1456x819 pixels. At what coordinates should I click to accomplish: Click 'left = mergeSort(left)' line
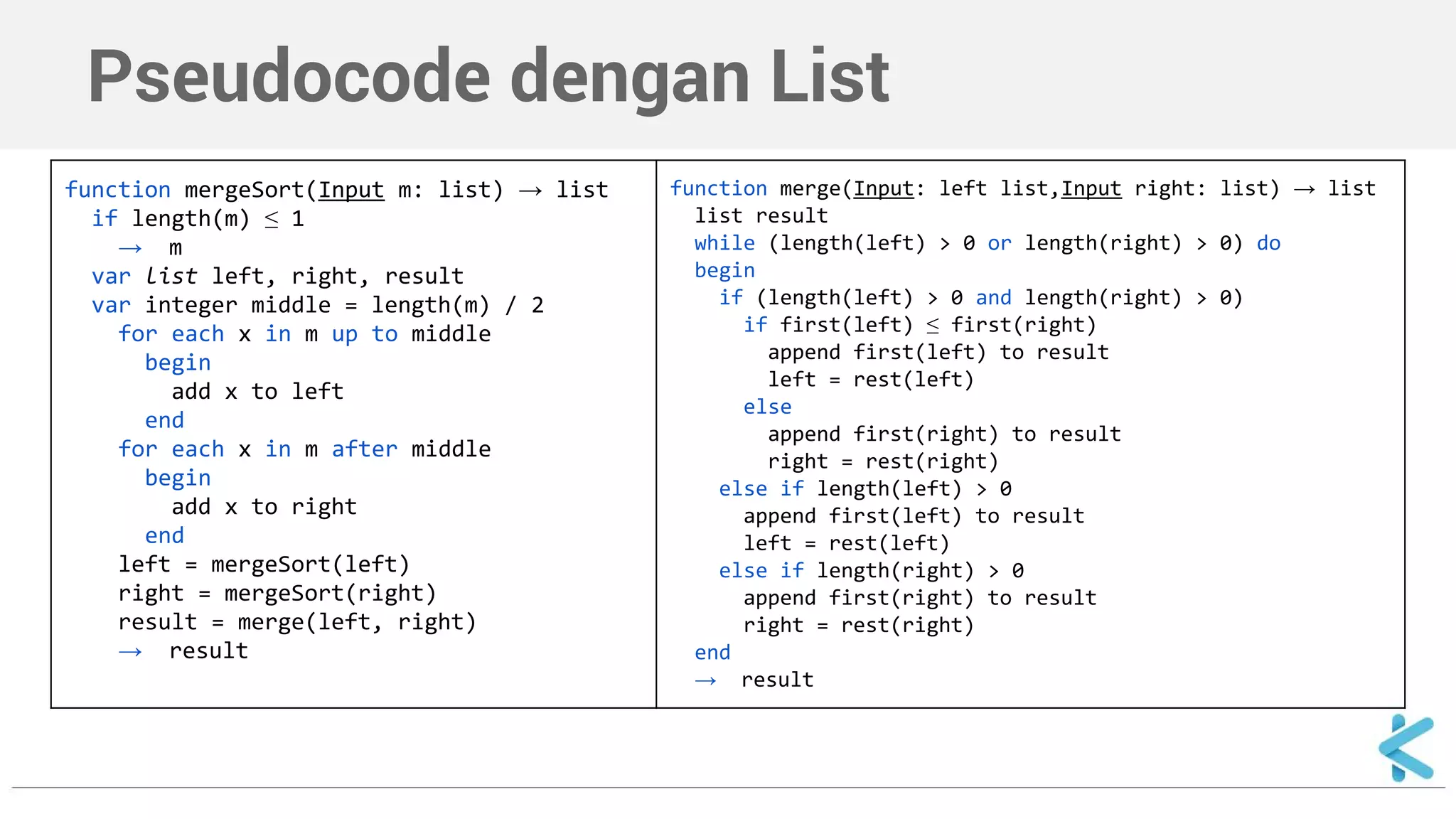(x=264, y=564)
